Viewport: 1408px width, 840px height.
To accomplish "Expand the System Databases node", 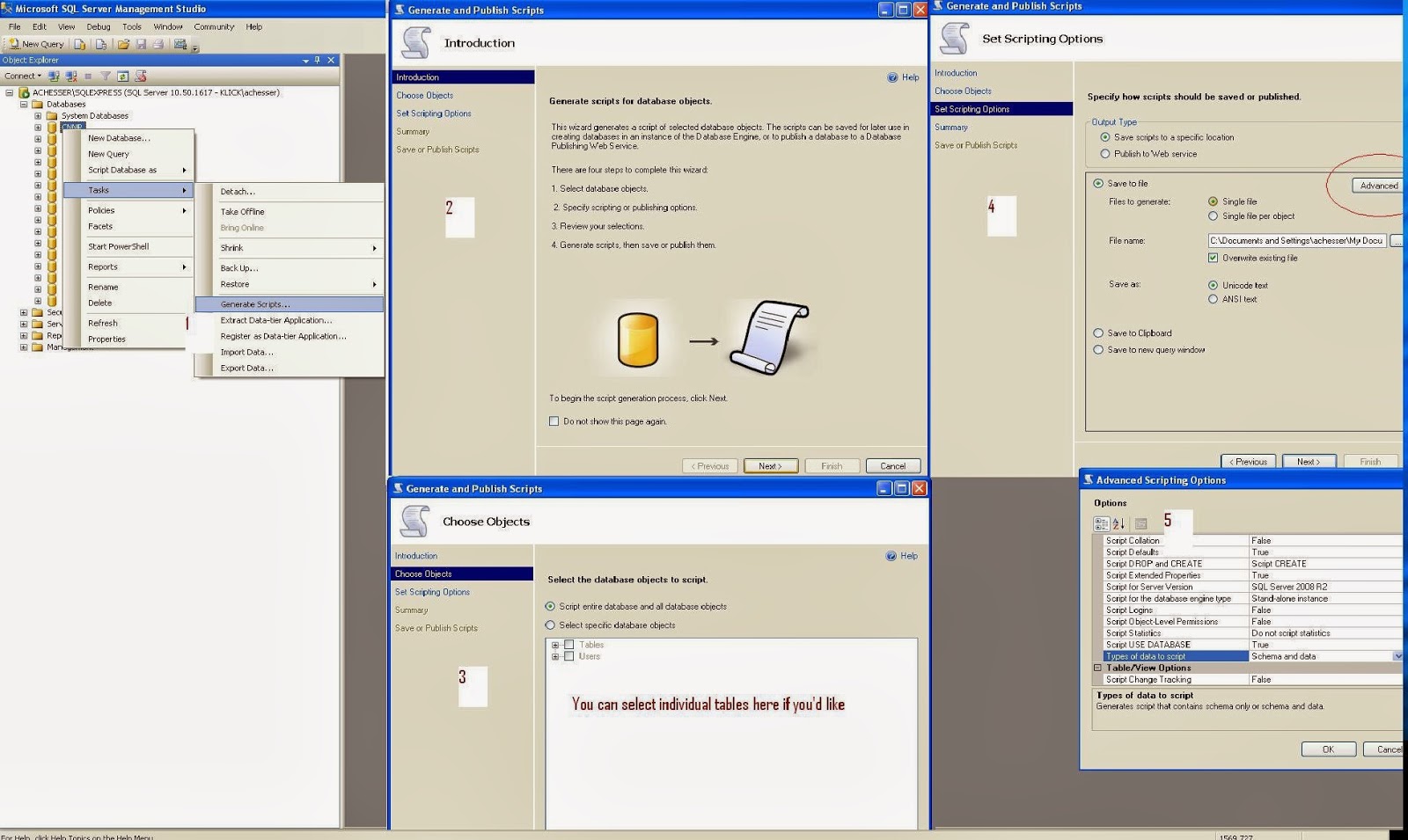I will [x=38, y=115].
